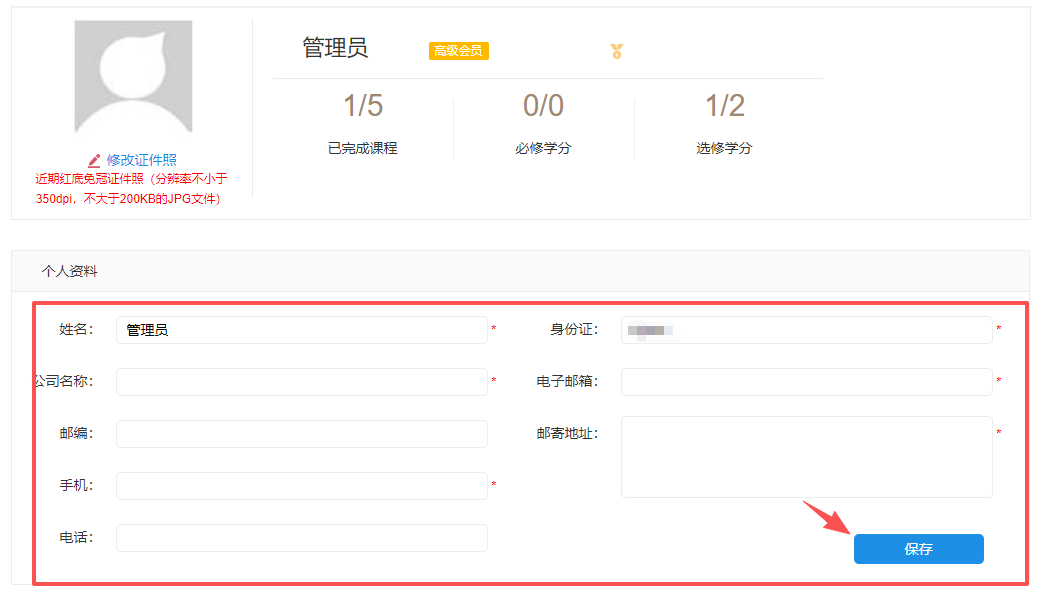Click the gold medal icon
The image size is (1041, 595).
[x=617, y=51]
